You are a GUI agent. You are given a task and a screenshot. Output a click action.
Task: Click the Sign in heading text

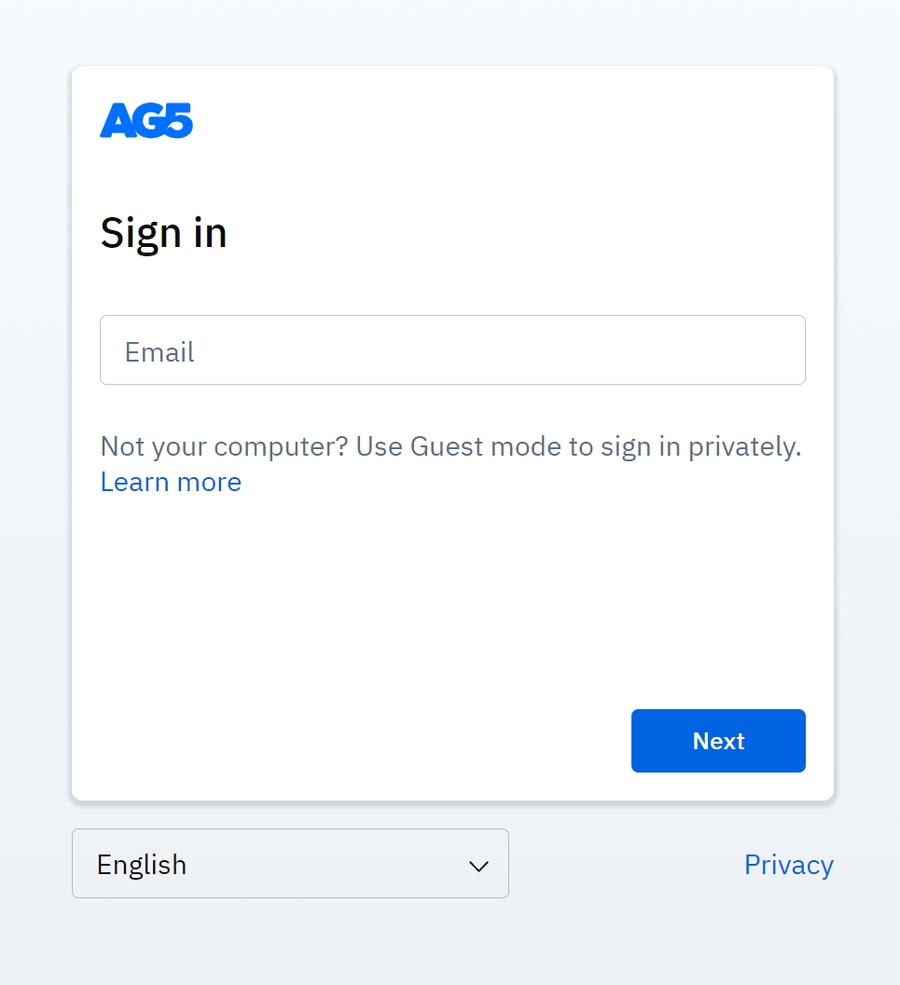[x=163, y=234]
